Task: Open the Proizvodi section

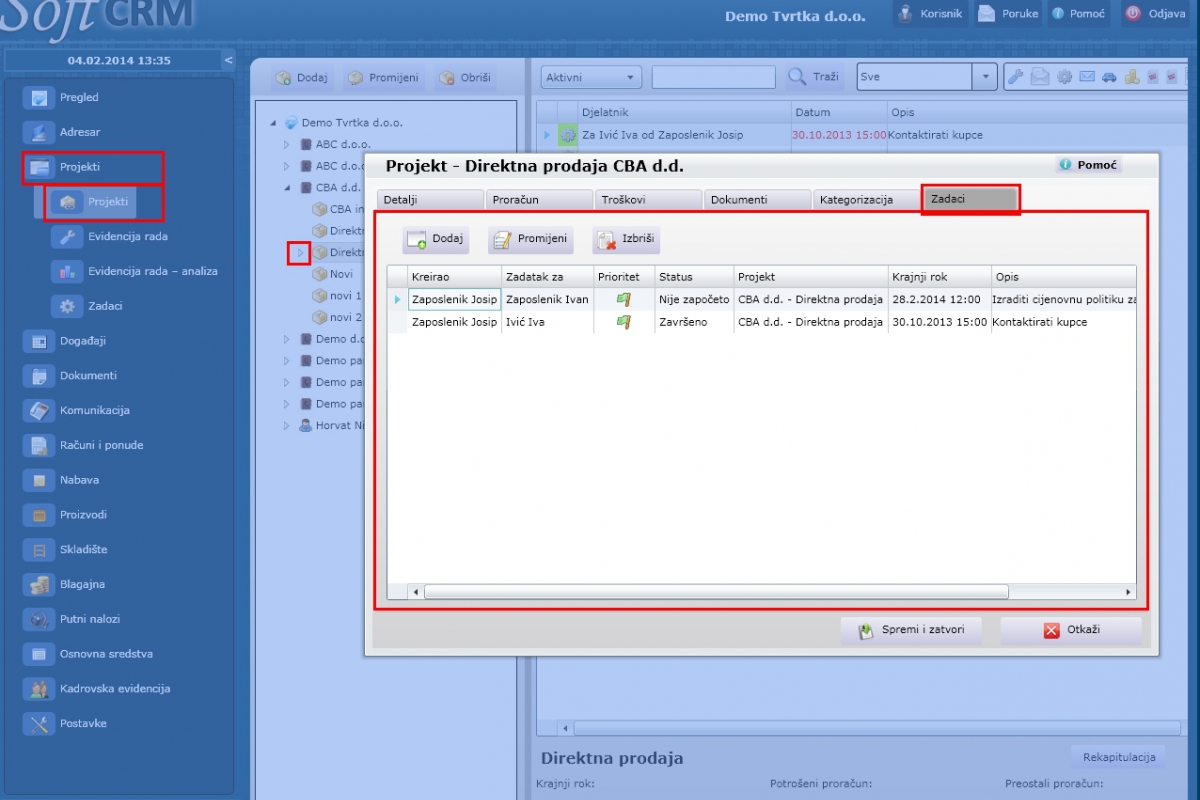Action: point(83,515)
